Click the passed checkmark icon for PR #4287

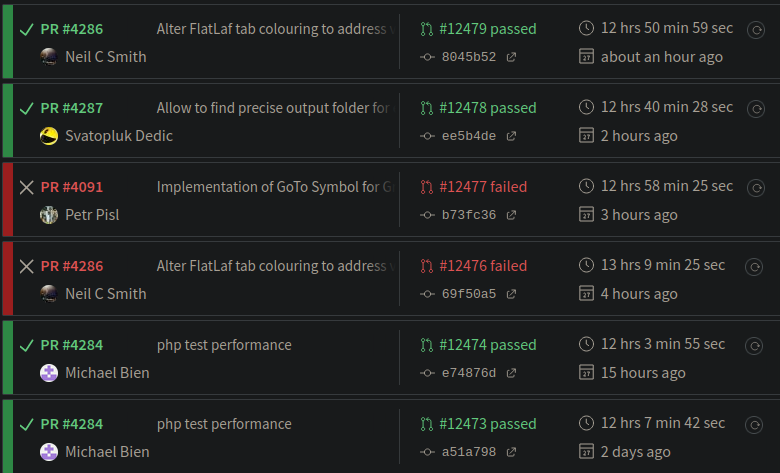point(27,108)
